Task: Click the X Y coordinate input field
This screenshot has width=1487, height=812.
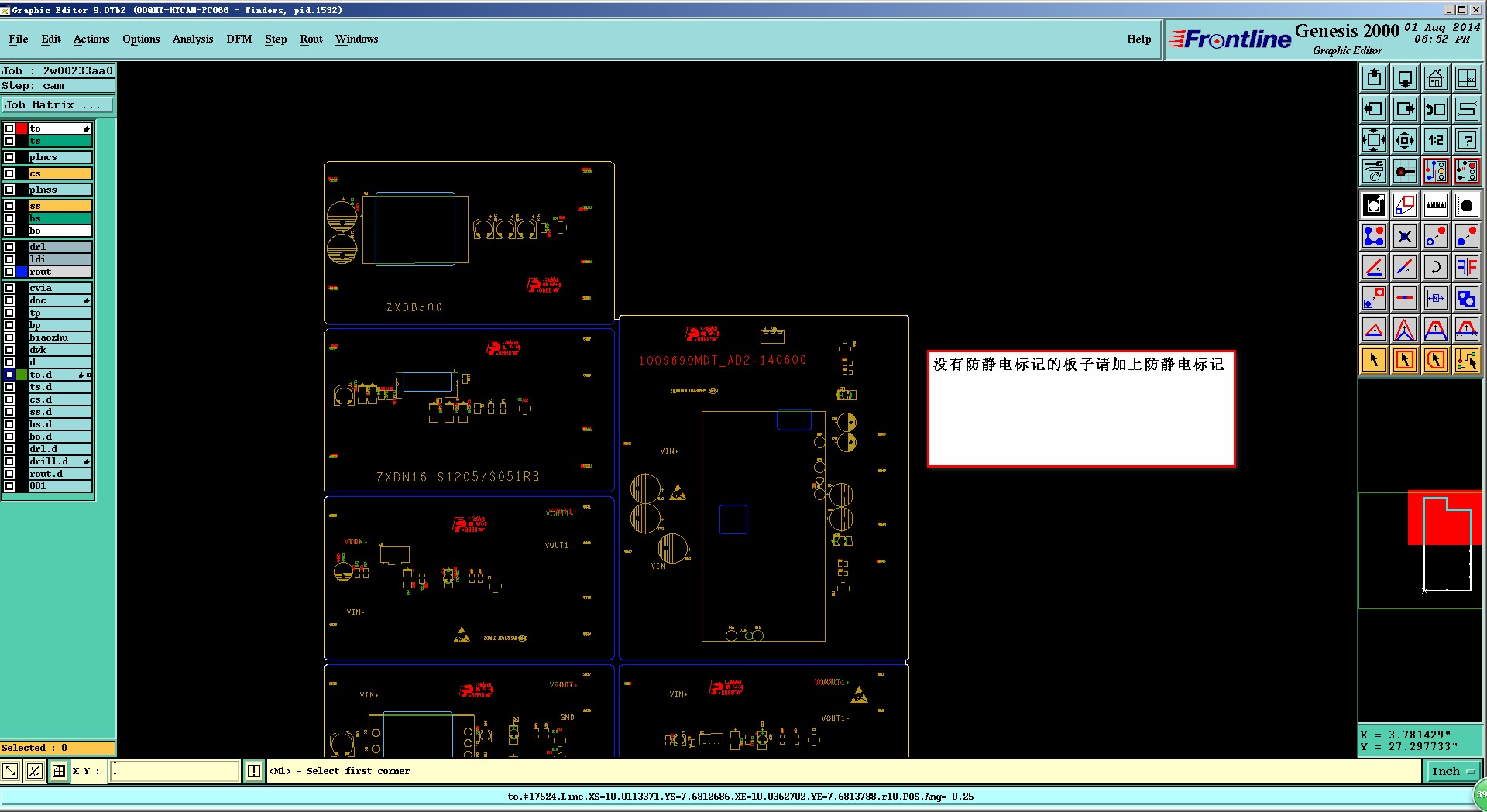Action: (175, 771)
